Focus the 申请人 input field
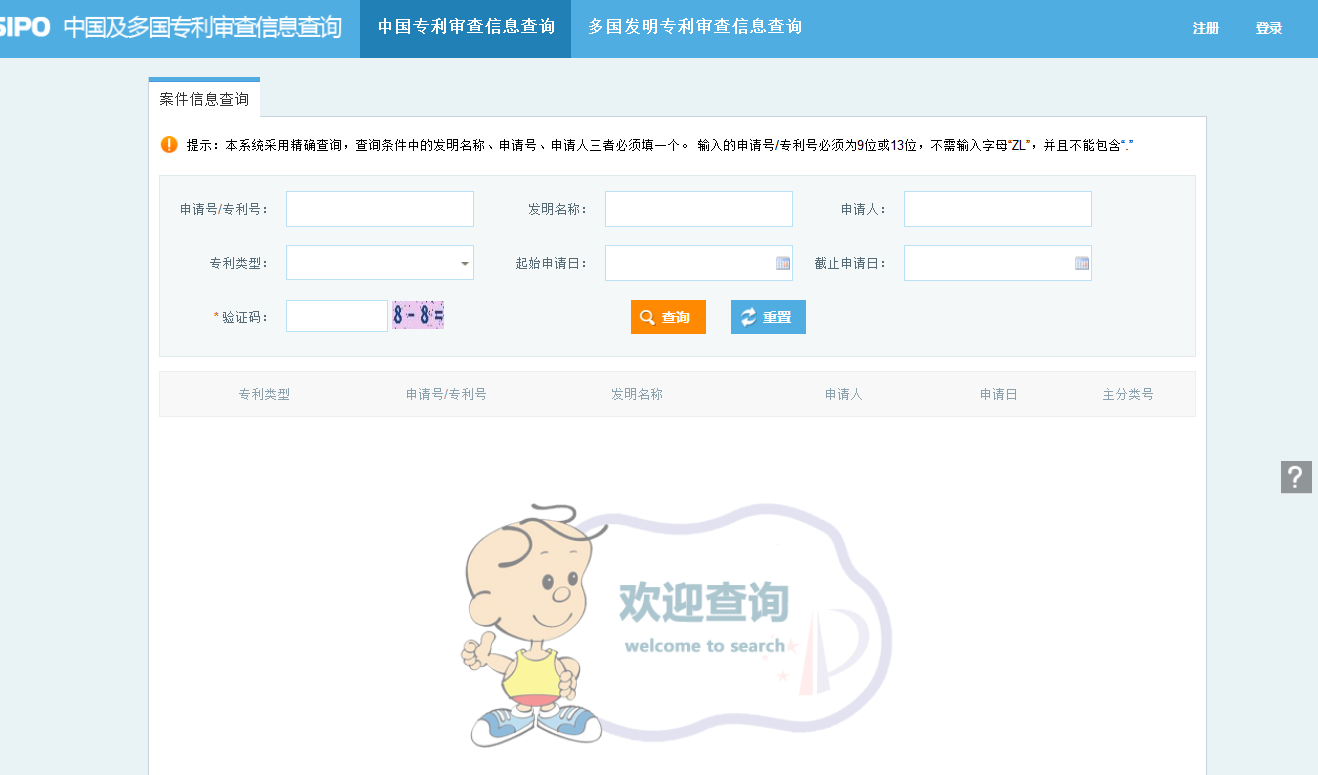The image size is (1318, 775). 997,209
